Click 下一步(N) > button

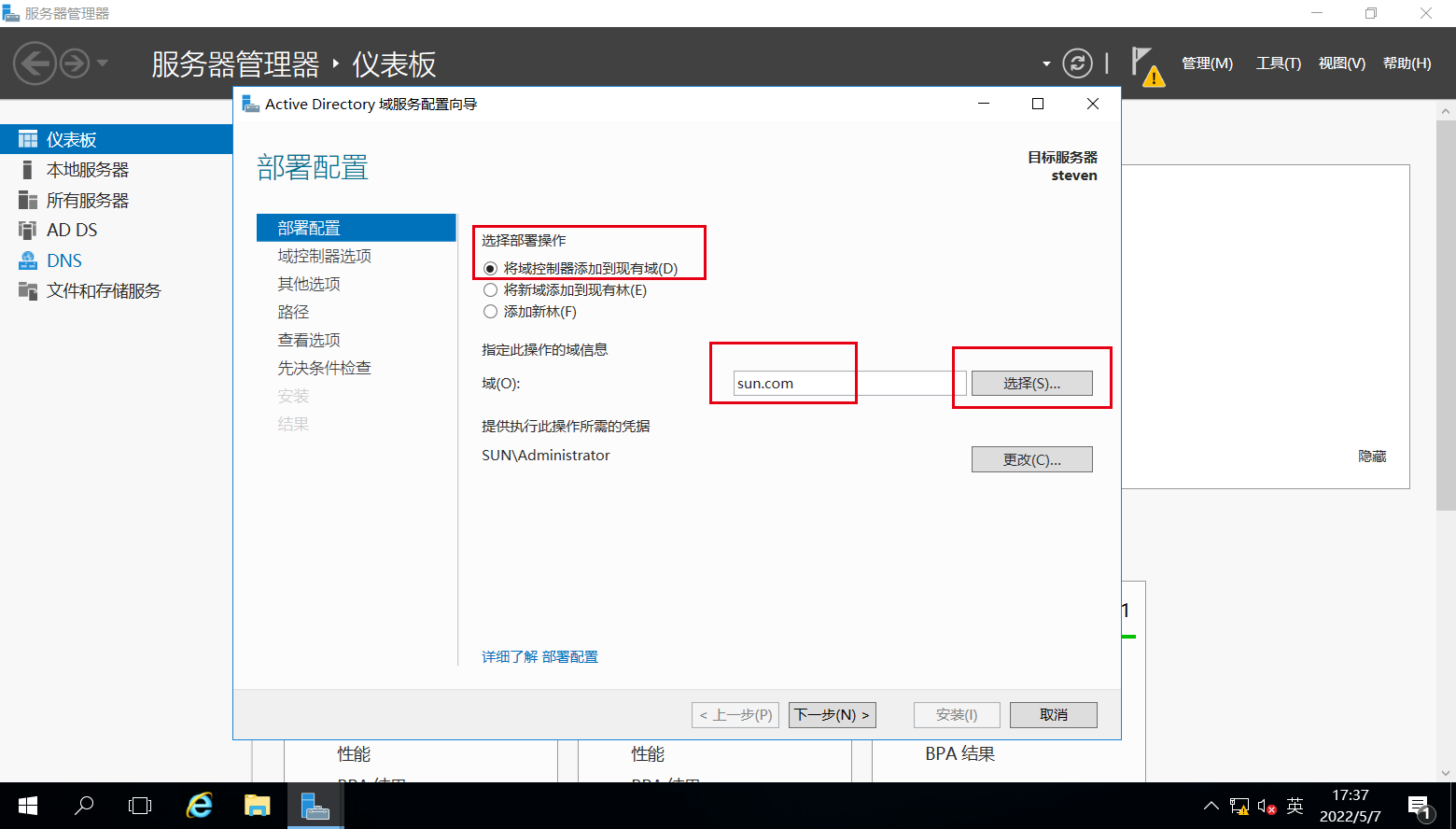click(x=833, y=714)
